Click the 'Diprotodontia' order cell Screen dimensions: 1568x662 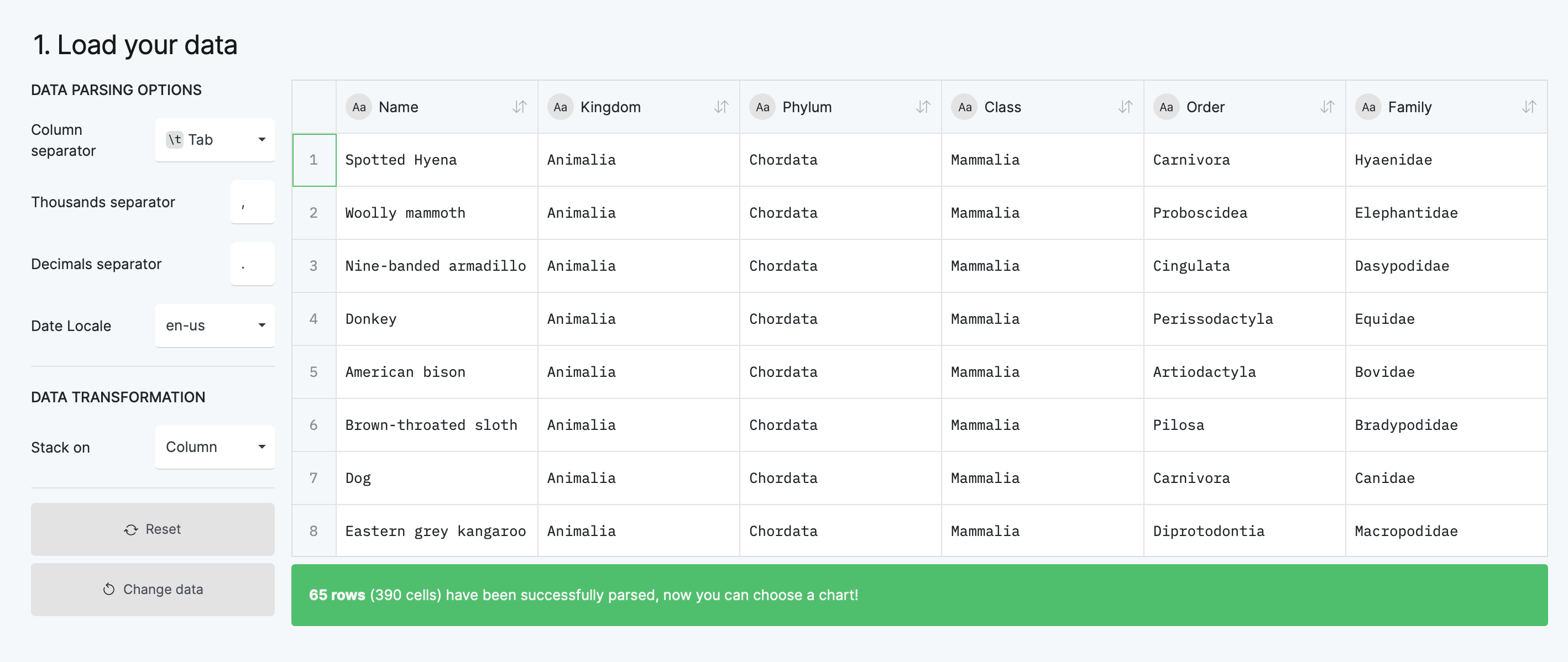pyautogui.click(x=1245, y=530)
